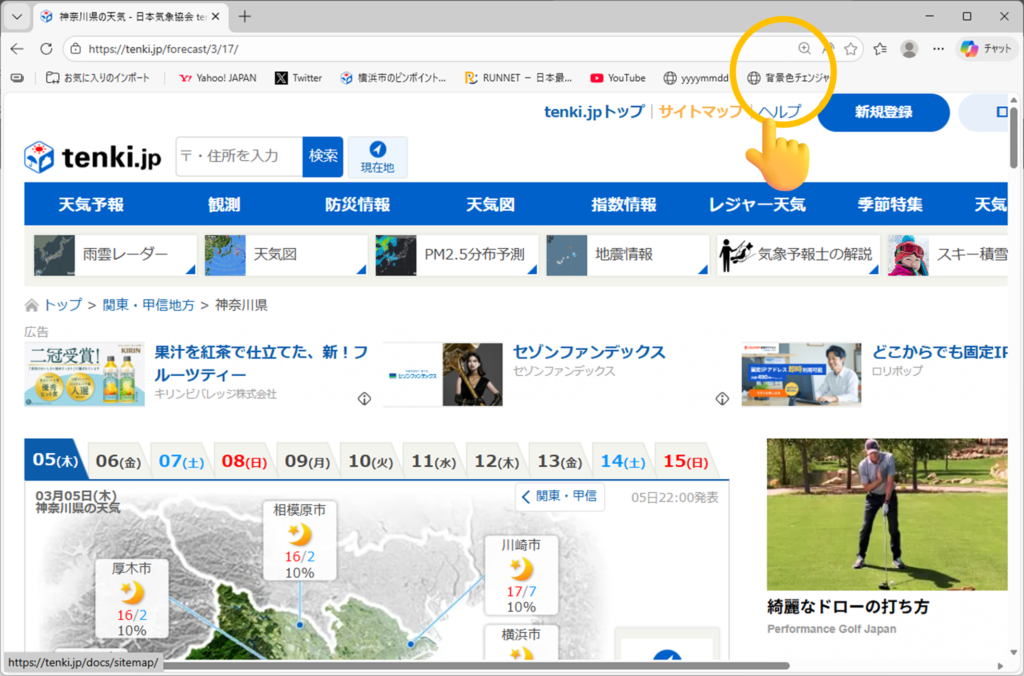Expand the tab actions chevron at top-left
This screenshot has width=1024, height=676.
(16, 17)
